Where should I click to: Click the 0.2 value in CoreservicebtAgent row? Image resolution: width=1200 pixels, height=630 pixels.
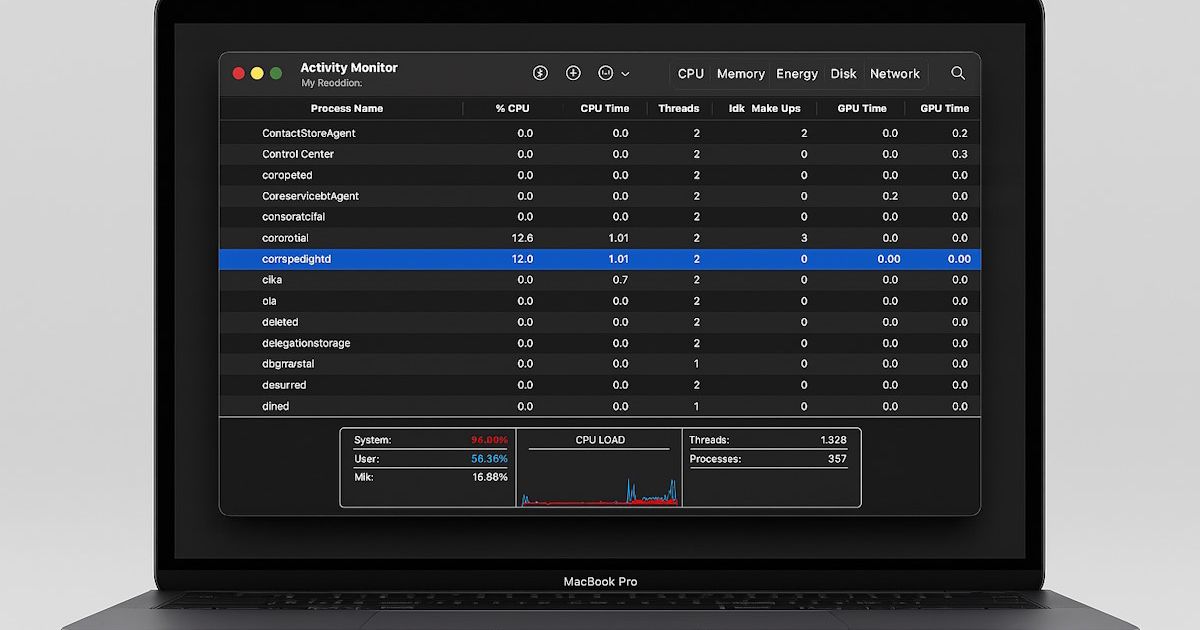(890, 196)
